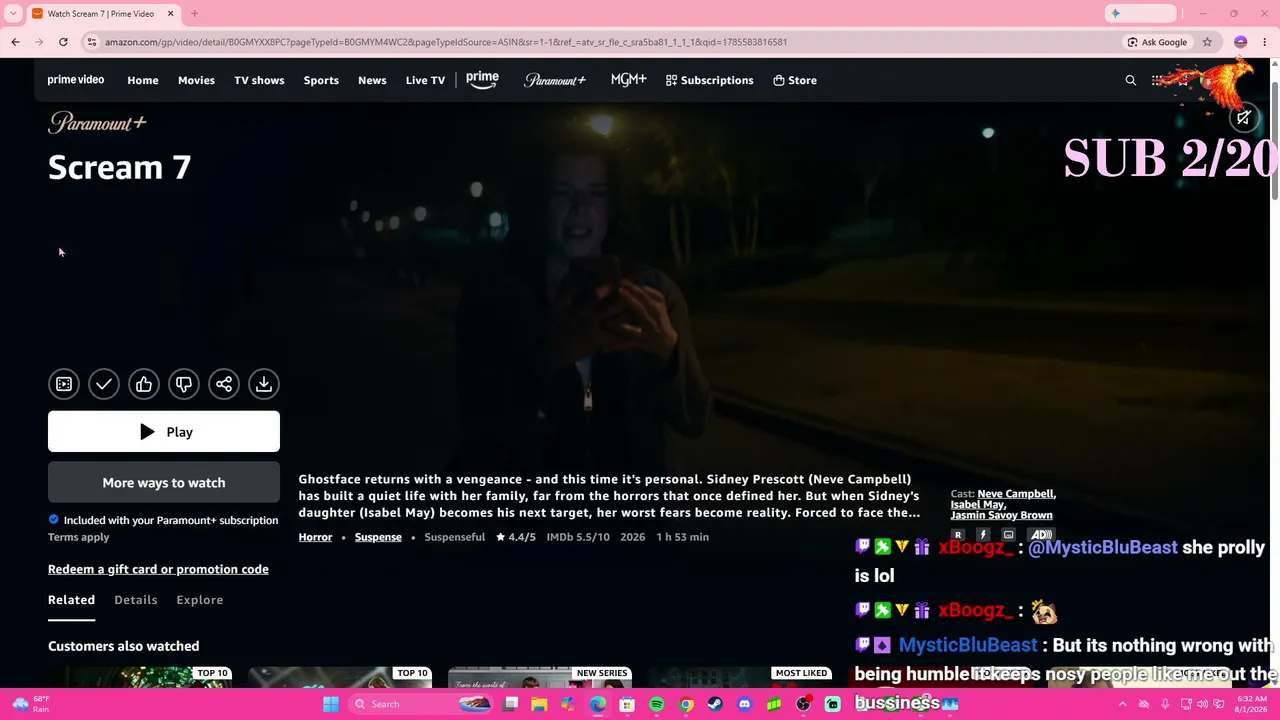
Task: Open the Prime channel logo
Action: tap(482, 80)
